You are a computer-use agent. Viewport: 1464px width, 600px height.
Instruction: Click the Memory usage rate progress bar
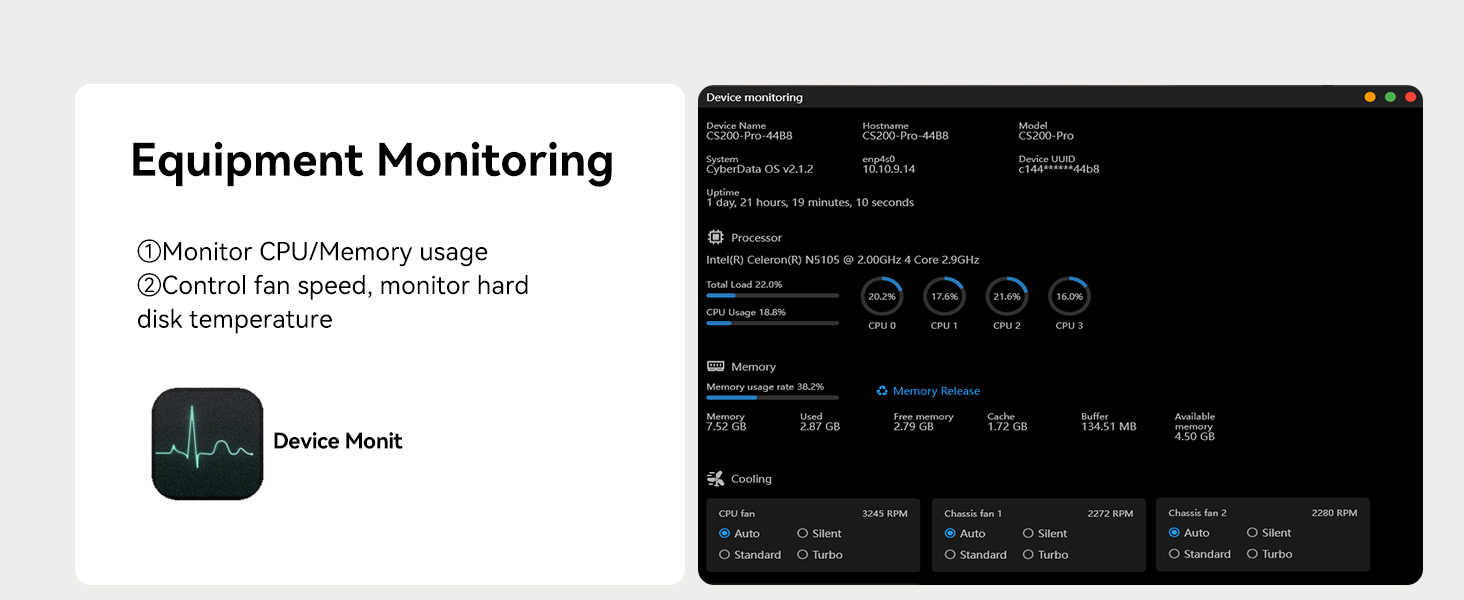[771, 399]
